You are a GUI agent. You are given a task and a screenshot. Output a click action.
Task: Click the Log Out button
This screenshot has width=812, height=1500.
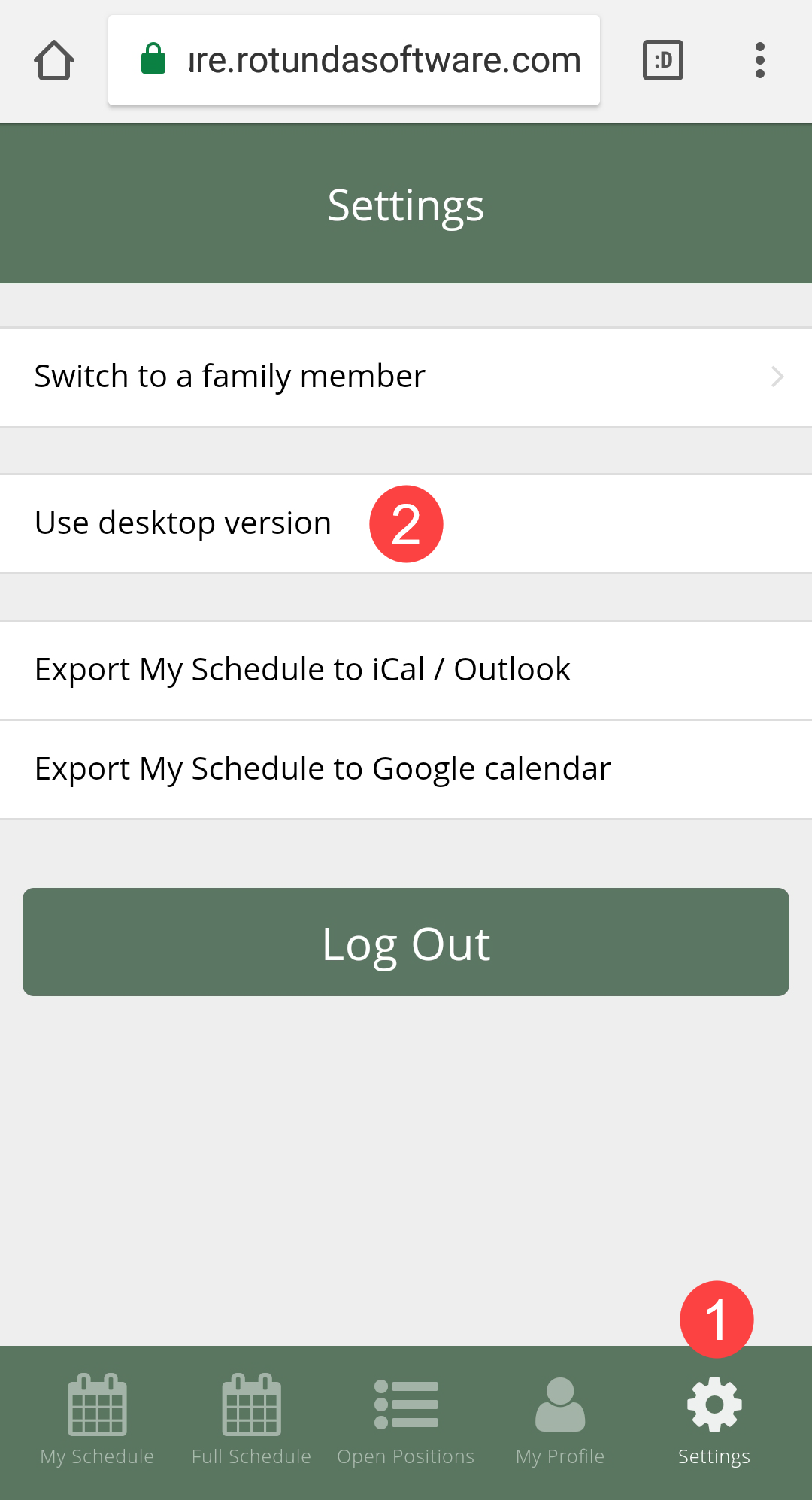click(x=406, y=942)
